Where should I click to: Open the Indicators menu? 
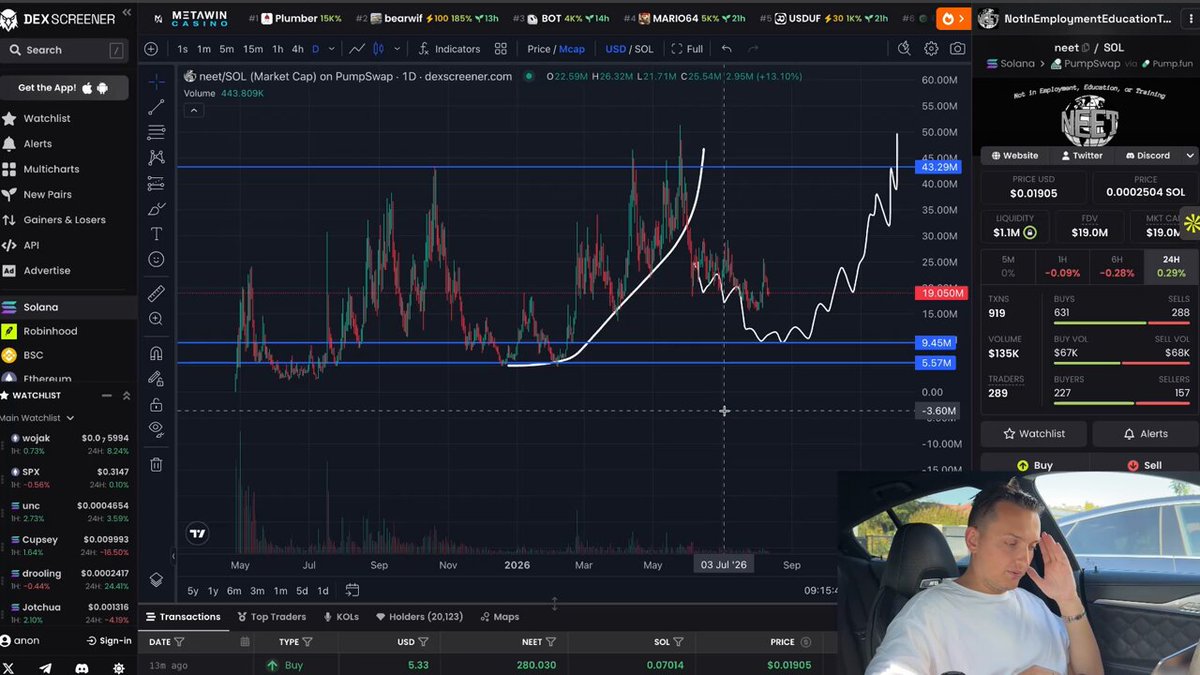(x=449, y=49)
